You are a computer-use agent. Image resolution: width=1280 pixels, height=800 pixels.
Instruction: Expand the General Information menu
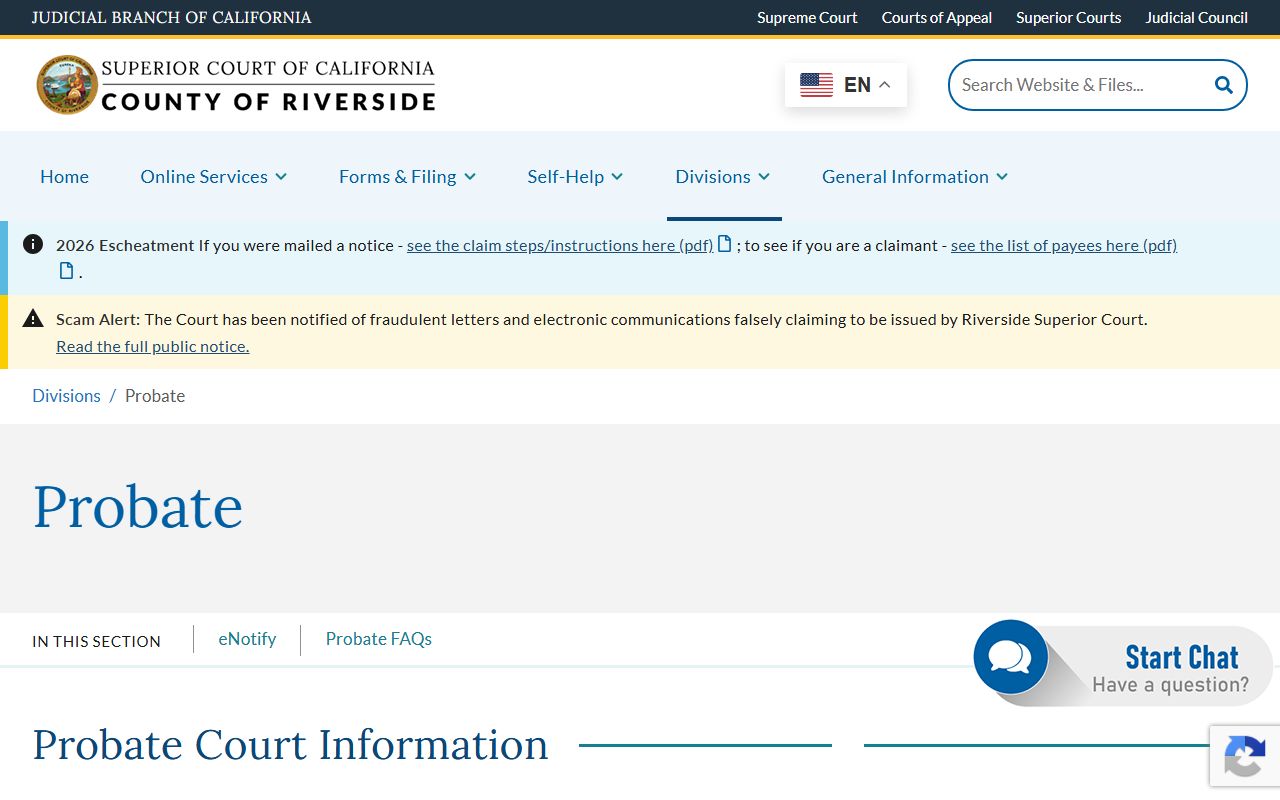(915, 176)
